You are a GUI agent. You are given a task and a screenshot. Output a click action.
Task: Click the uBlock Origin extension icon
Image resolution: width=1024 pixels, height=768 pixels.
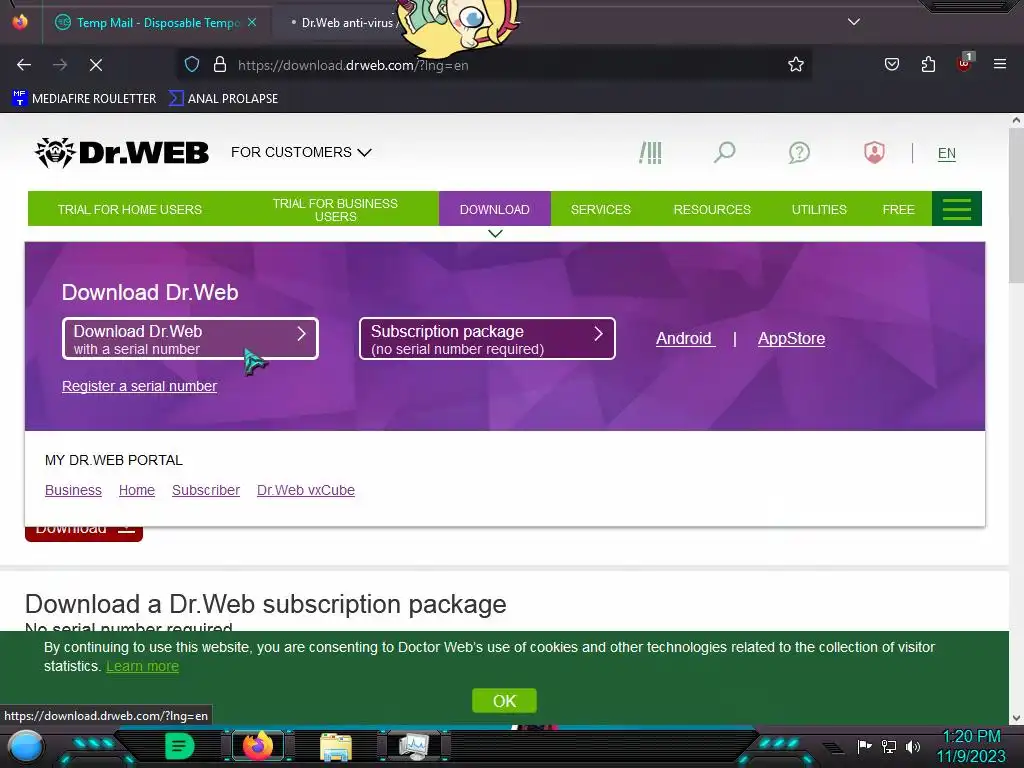(x=964, y=63)
